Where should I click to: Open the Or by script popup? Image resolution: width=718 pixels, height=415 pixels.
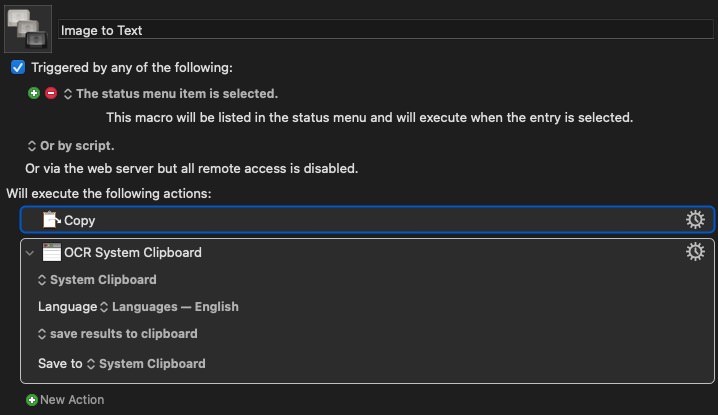[71, 146]
